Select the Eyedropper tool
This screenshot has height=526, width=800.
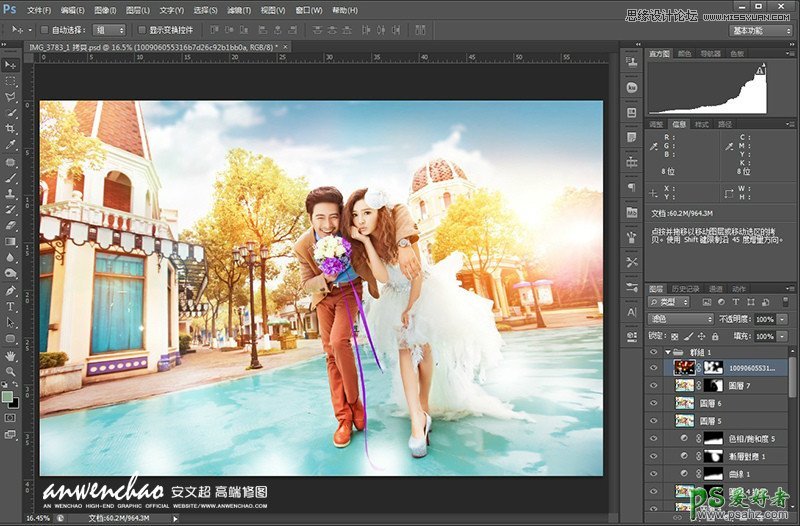tap(11, 145)
